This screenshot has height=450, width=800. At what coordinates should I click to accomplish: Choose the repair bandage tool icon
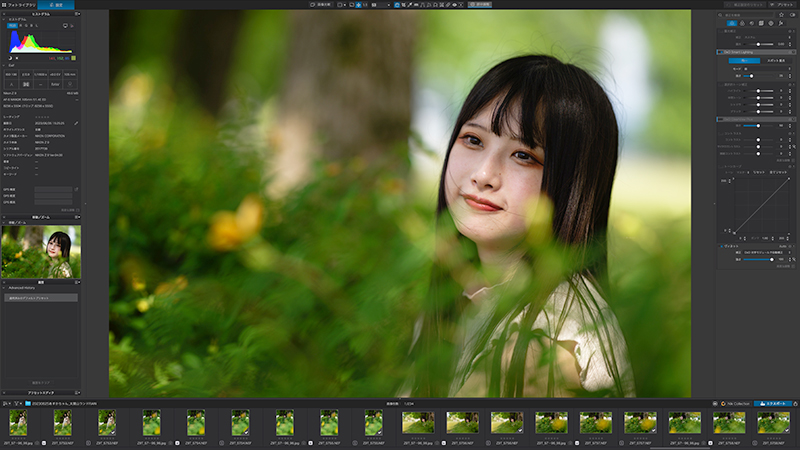pyautogui.click(x=448, y=5)
